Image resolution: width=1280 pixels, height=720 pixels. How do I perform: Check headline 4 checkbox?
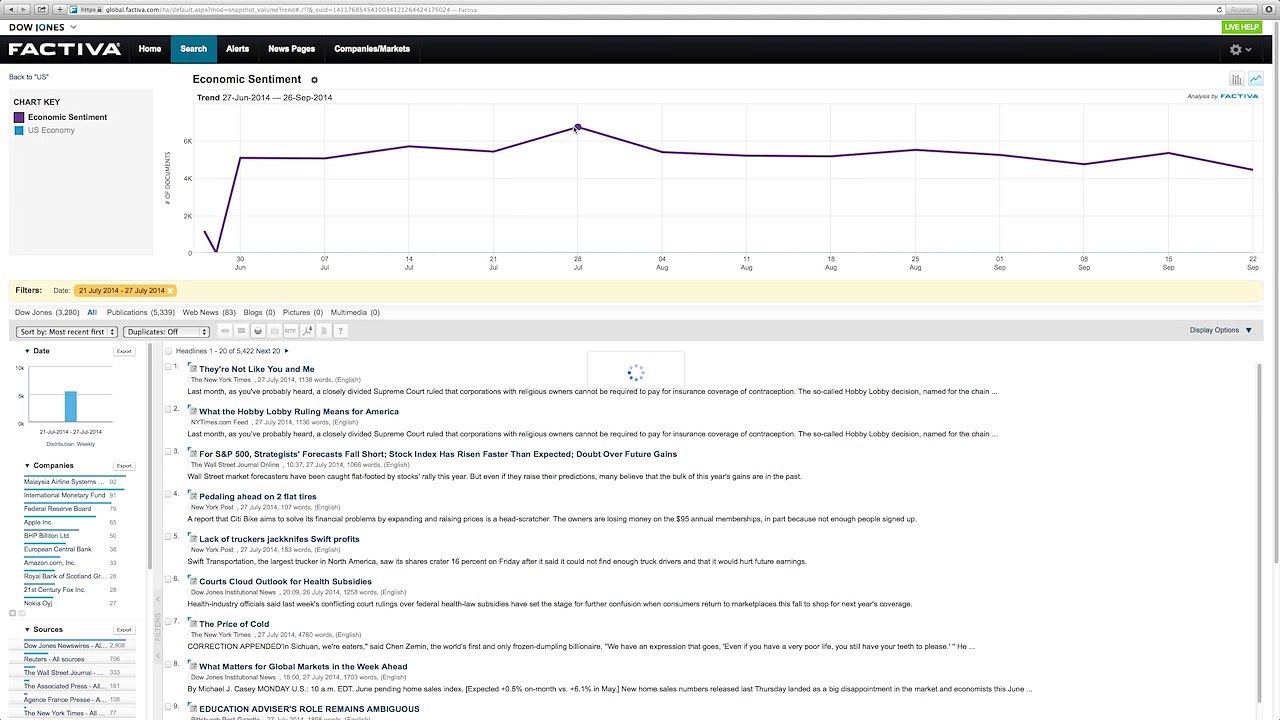click(x=168, y=495)
